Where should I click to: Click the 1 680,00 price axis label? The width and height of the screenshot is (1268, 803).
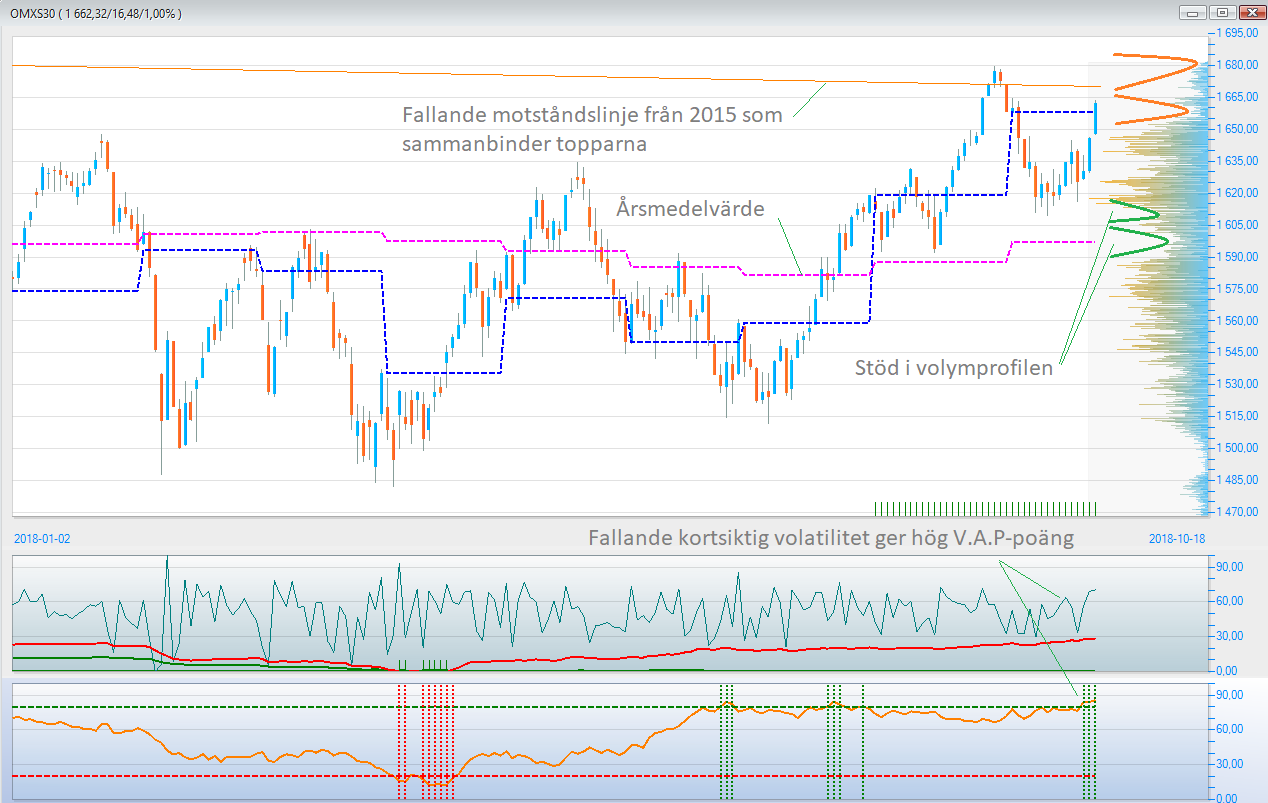pos(1238,65)
